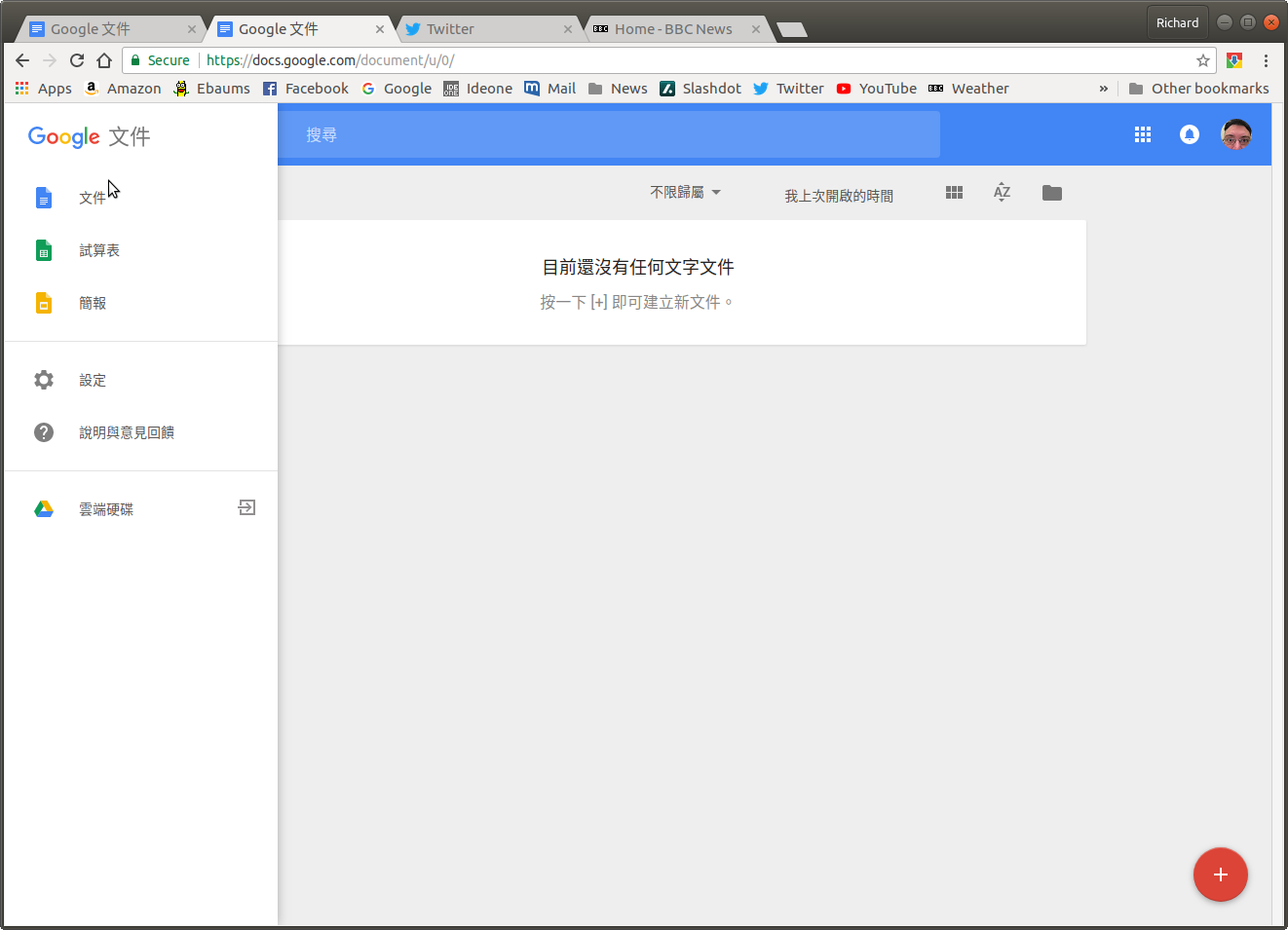Open 說明與意見回饋 help item
The width and height of the screenshot is (1288, 930).
pyautogui.click(x=141, y=432)
